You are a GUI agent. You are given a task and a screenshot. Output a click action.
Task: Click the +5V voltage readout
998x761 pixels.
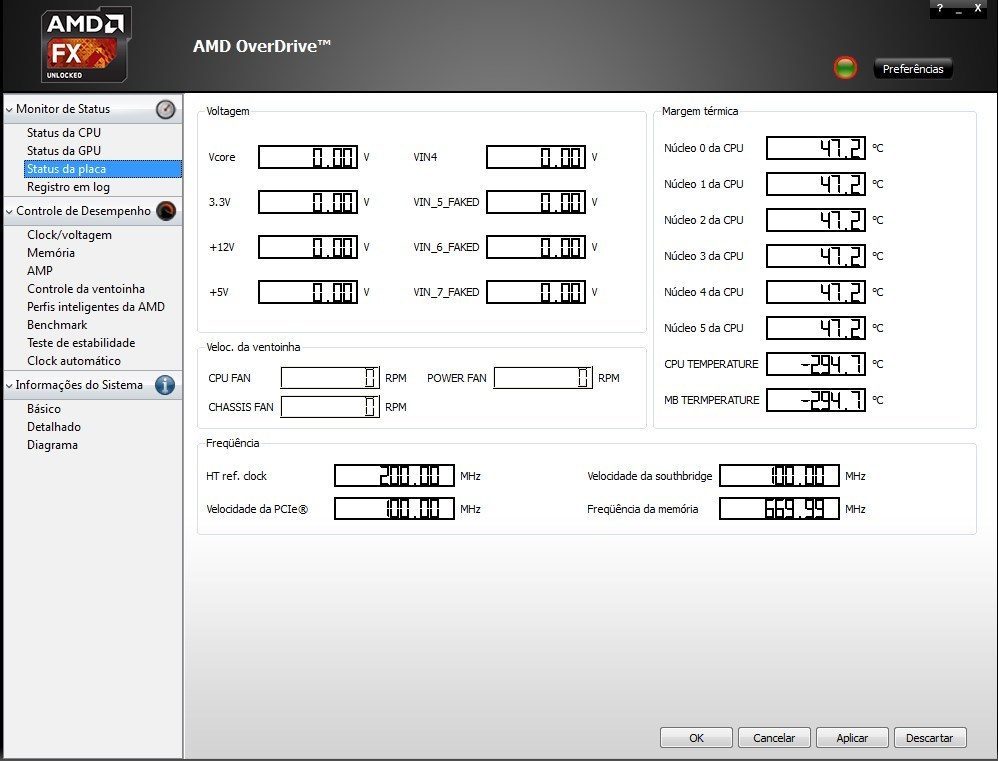[x=308, y=292]
